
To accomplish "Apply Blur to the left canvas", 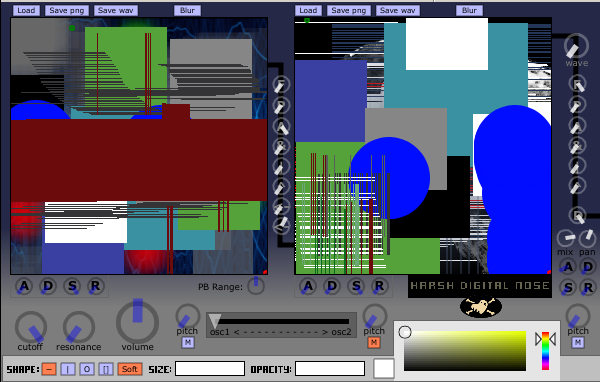I will pyautogui.click(x=187, y=10).
